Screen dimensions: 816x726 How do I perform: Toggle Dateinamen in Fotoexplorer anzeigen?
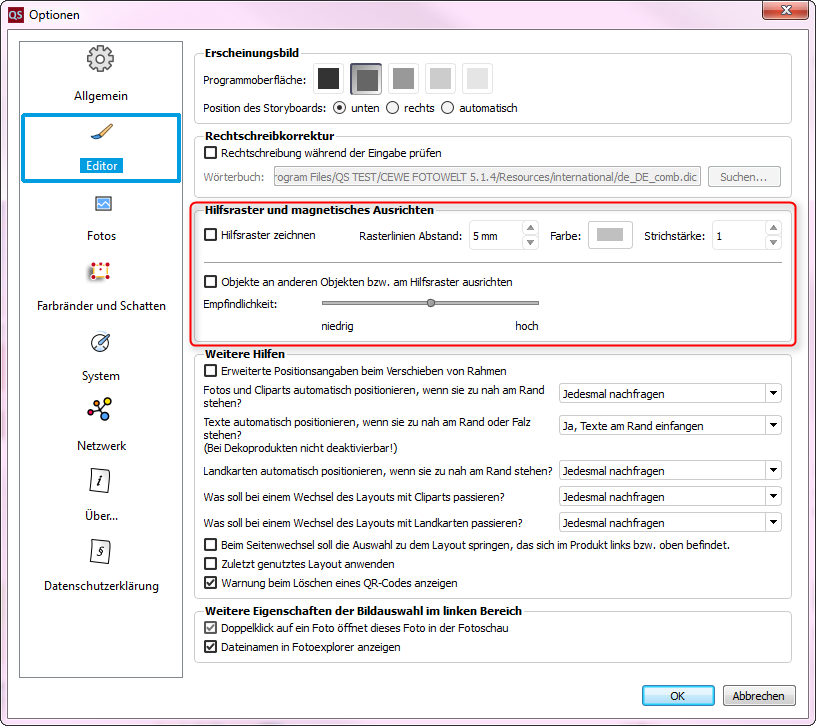click(x=210, y=646)
